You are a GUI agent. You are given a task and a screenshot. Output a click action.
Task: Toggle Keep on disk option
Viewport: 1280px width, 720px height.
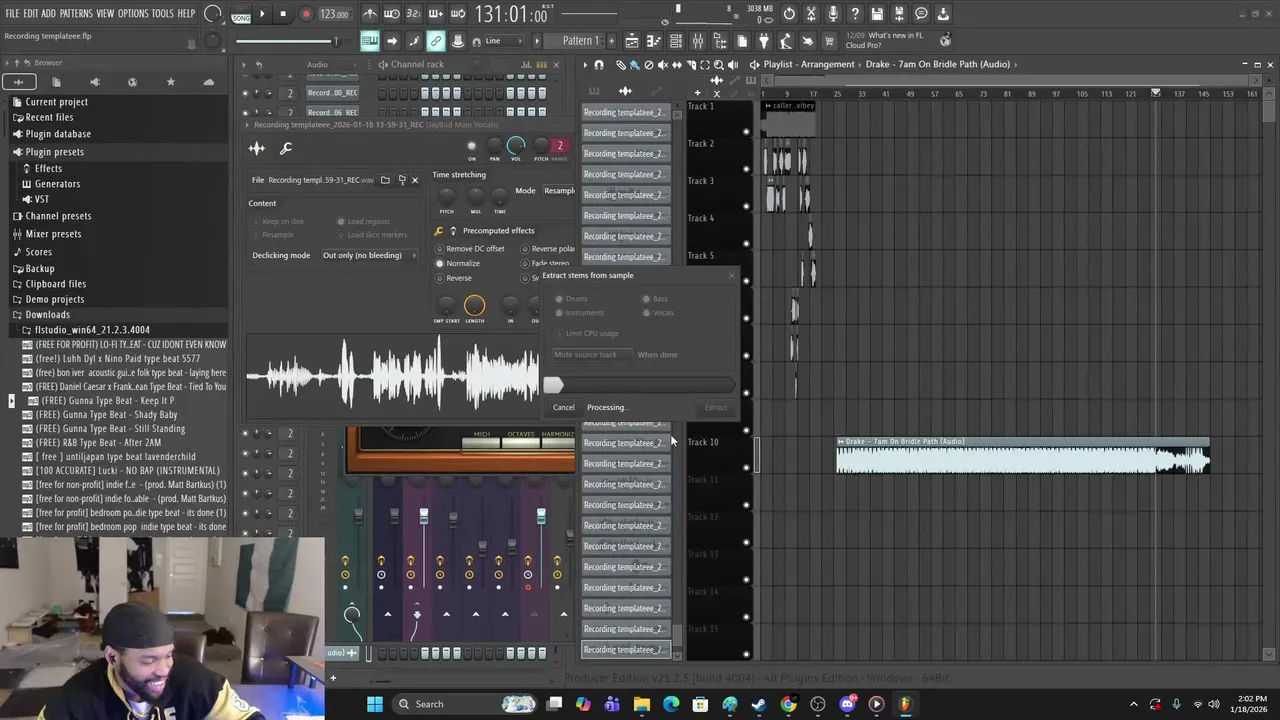278,221
